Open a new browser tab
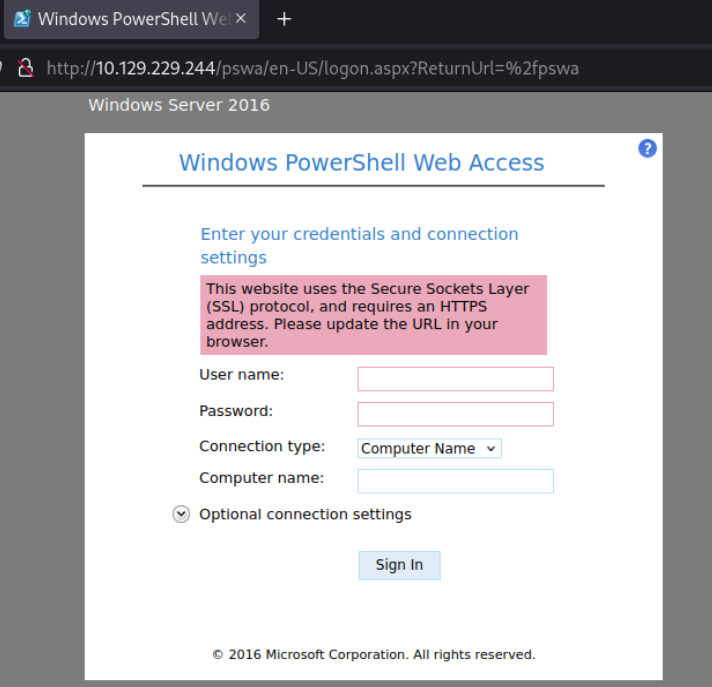 [284, 19]
